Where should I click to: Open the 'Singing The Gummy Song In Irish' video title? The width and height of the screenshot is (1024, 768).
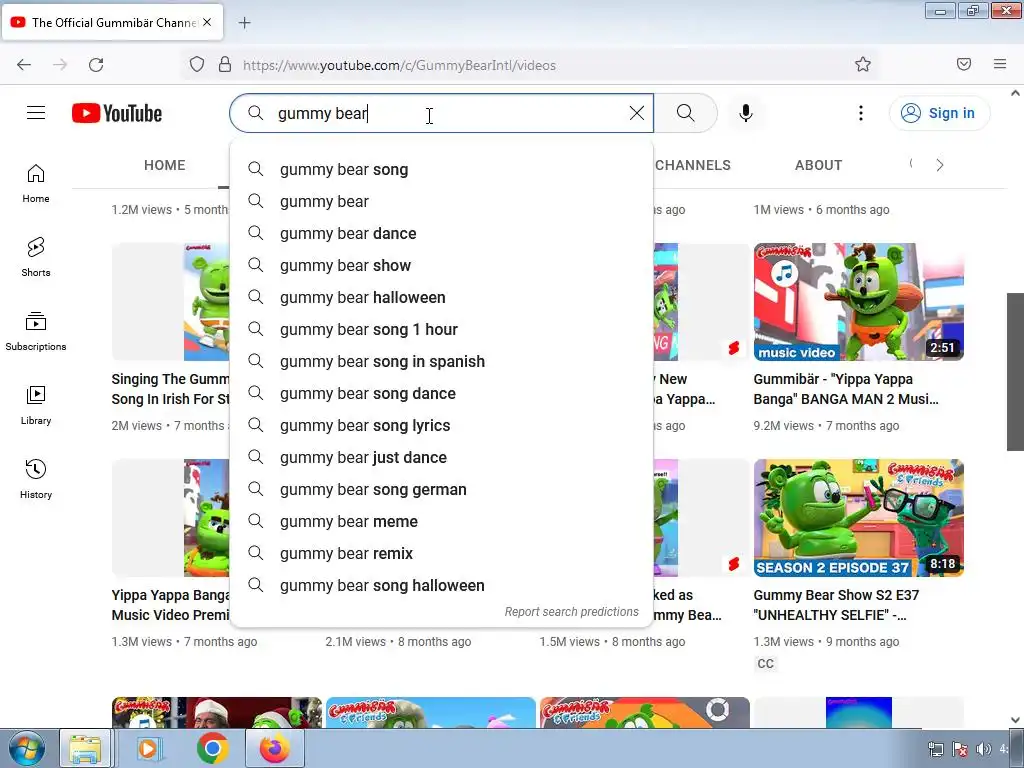pos(170,389)
